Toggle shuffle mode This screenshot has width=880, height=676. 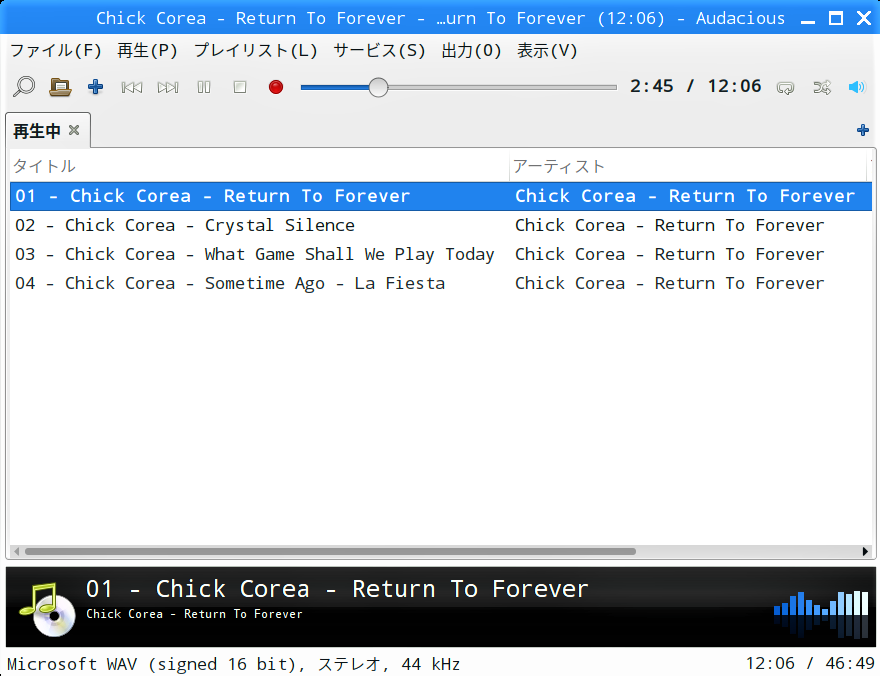822,88
